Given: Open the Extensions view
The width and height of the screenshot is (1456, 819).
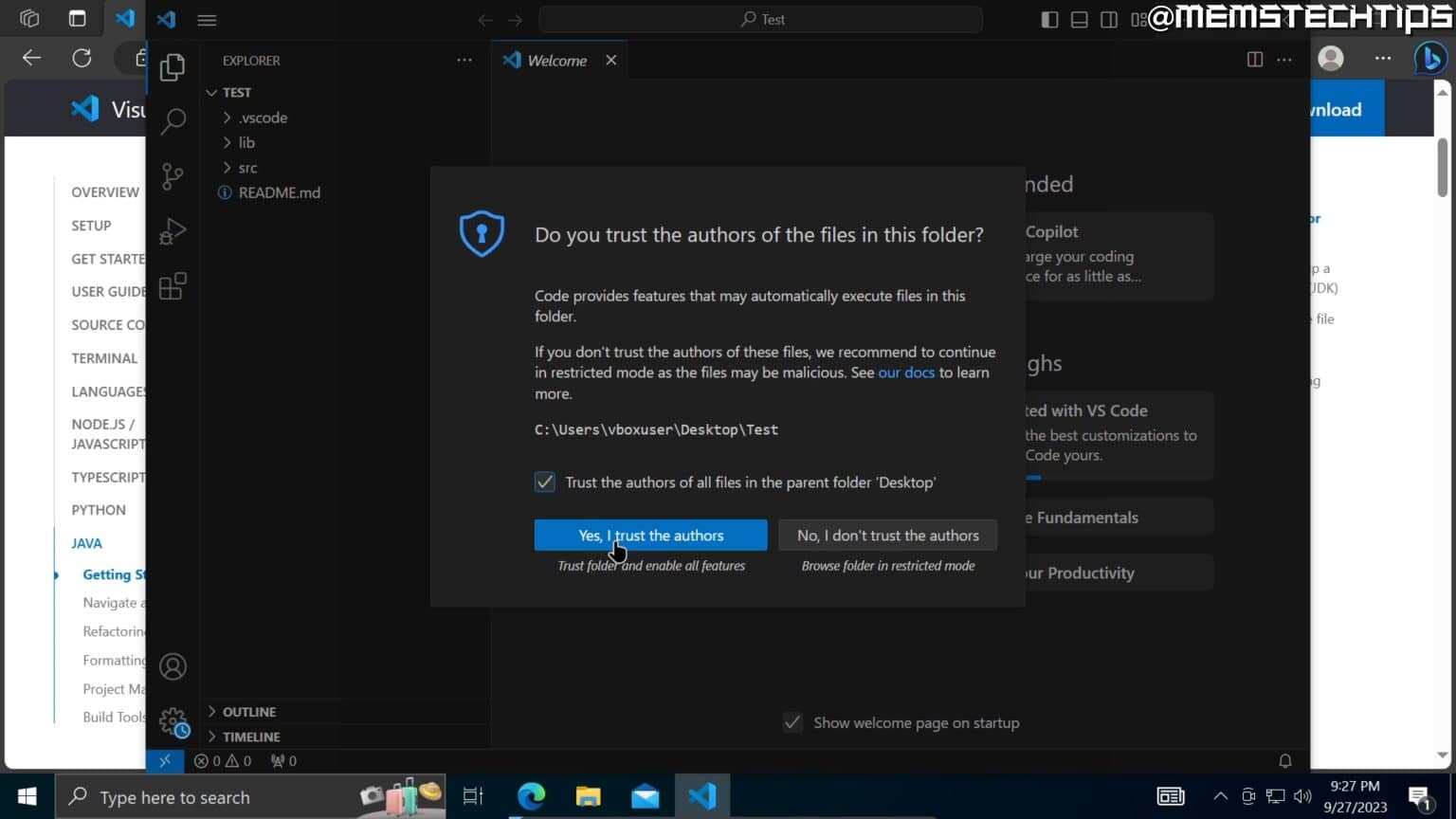Looking at the screenshot, I should tap(173, 286).
